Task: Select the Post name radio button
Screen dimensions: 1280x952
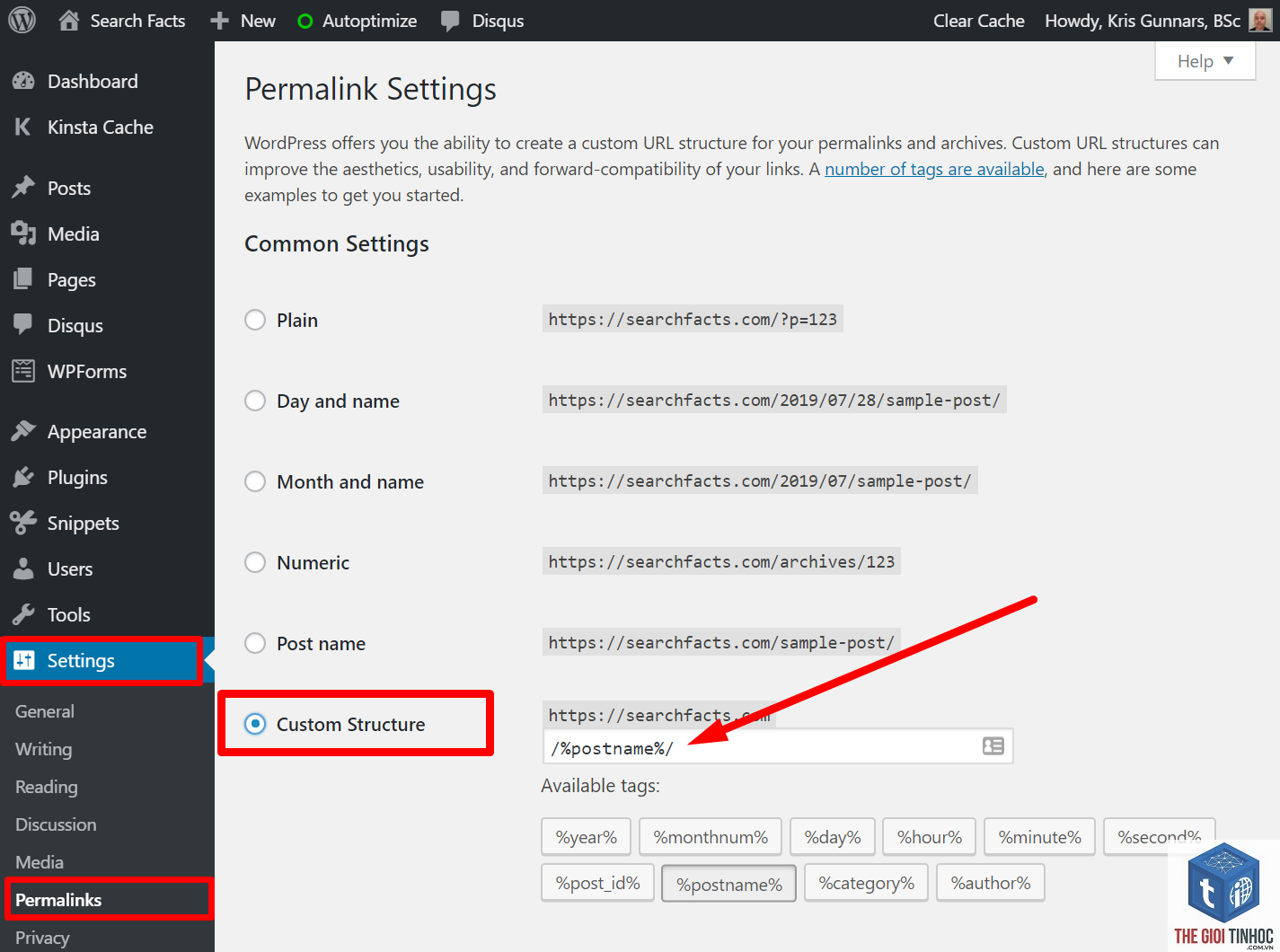Action: [x=255, y=643]
